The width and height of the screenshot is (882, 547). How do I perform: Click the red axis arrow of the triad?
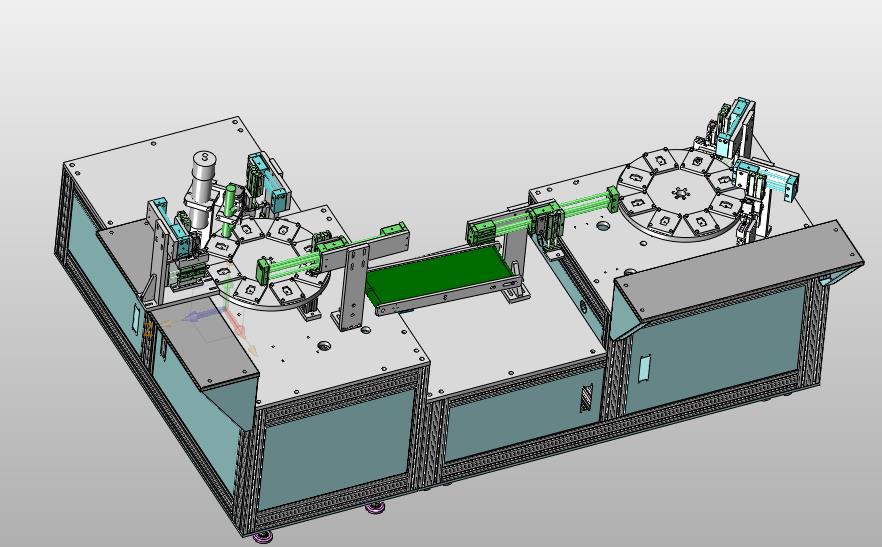tap(234, 322)
